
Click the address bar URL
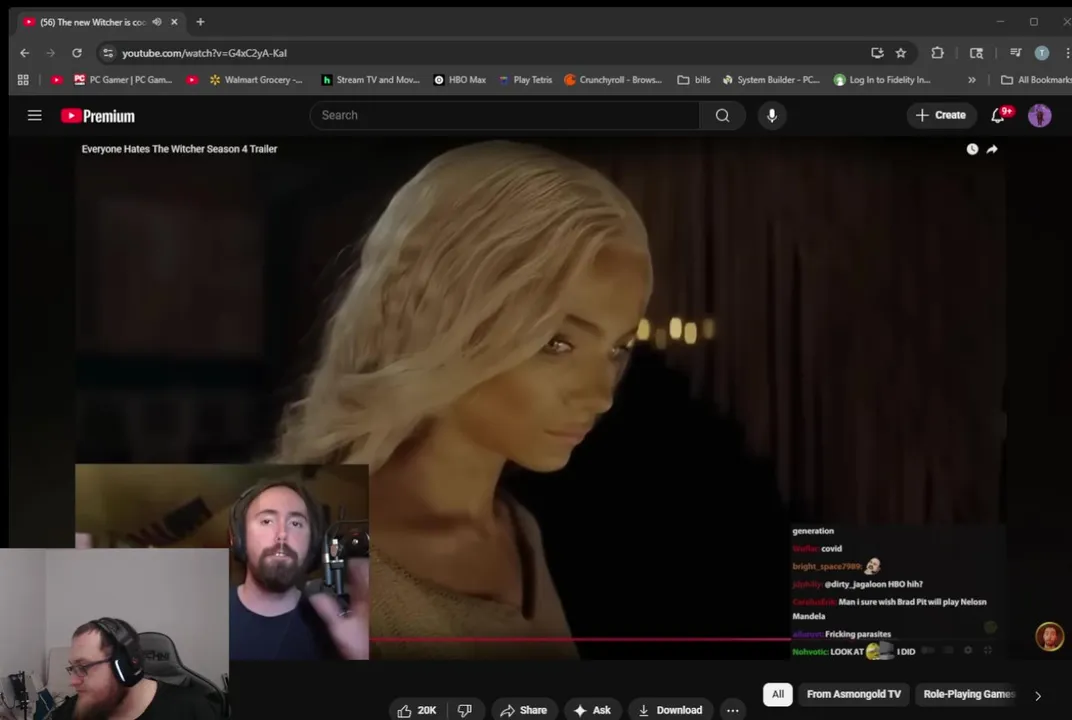[x=204, y=53]
